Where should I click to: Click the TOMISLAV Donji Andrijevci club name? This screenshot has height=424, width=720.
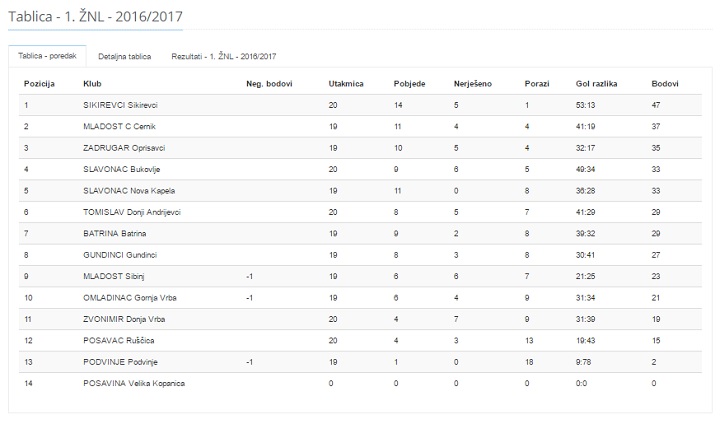(133, 212)
